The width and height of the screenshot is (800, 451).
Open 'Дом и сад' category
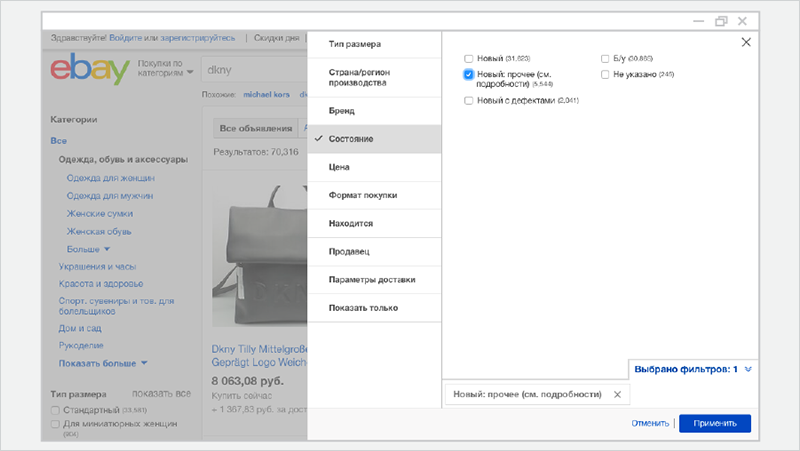80,329
